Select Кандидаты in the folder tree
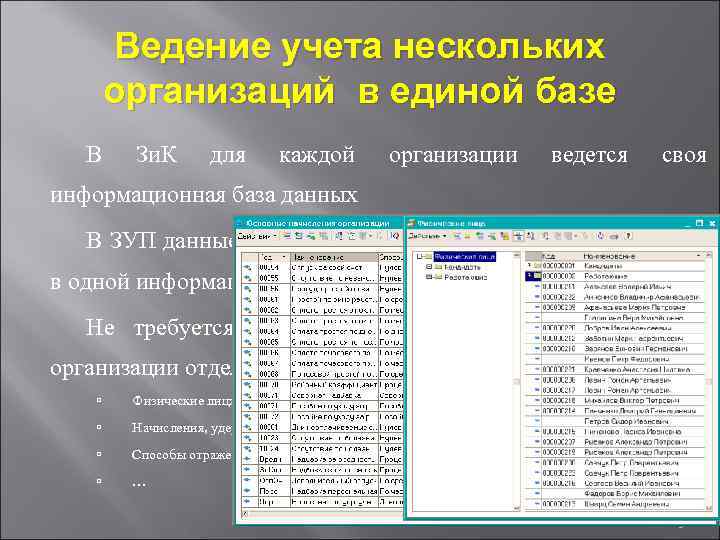 click(462, 267)
